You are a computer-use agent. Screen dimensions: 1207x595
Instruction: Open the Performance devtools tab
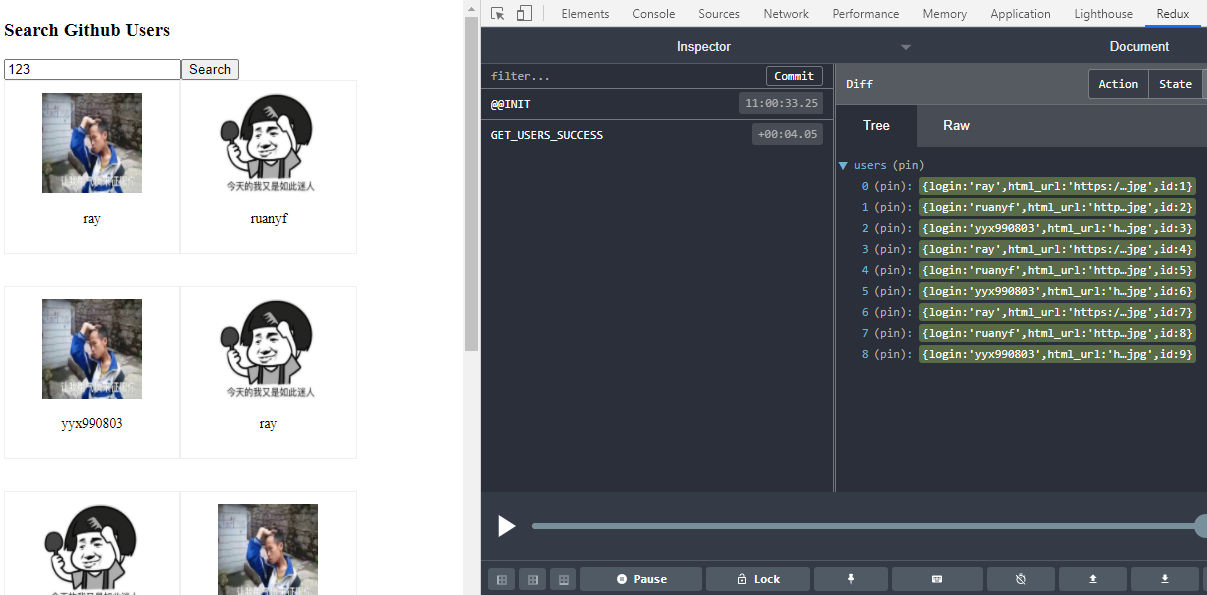(x=865, y=14)
